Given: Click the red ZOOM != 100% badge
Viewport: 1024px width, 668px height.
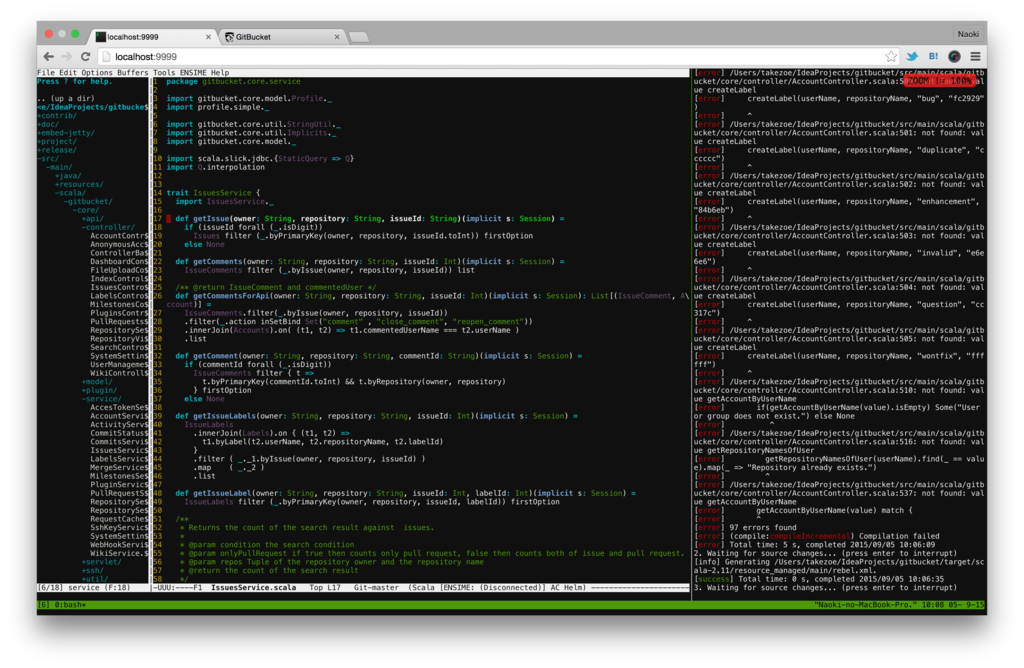Looking at the screenshot, I should [939, 81].
